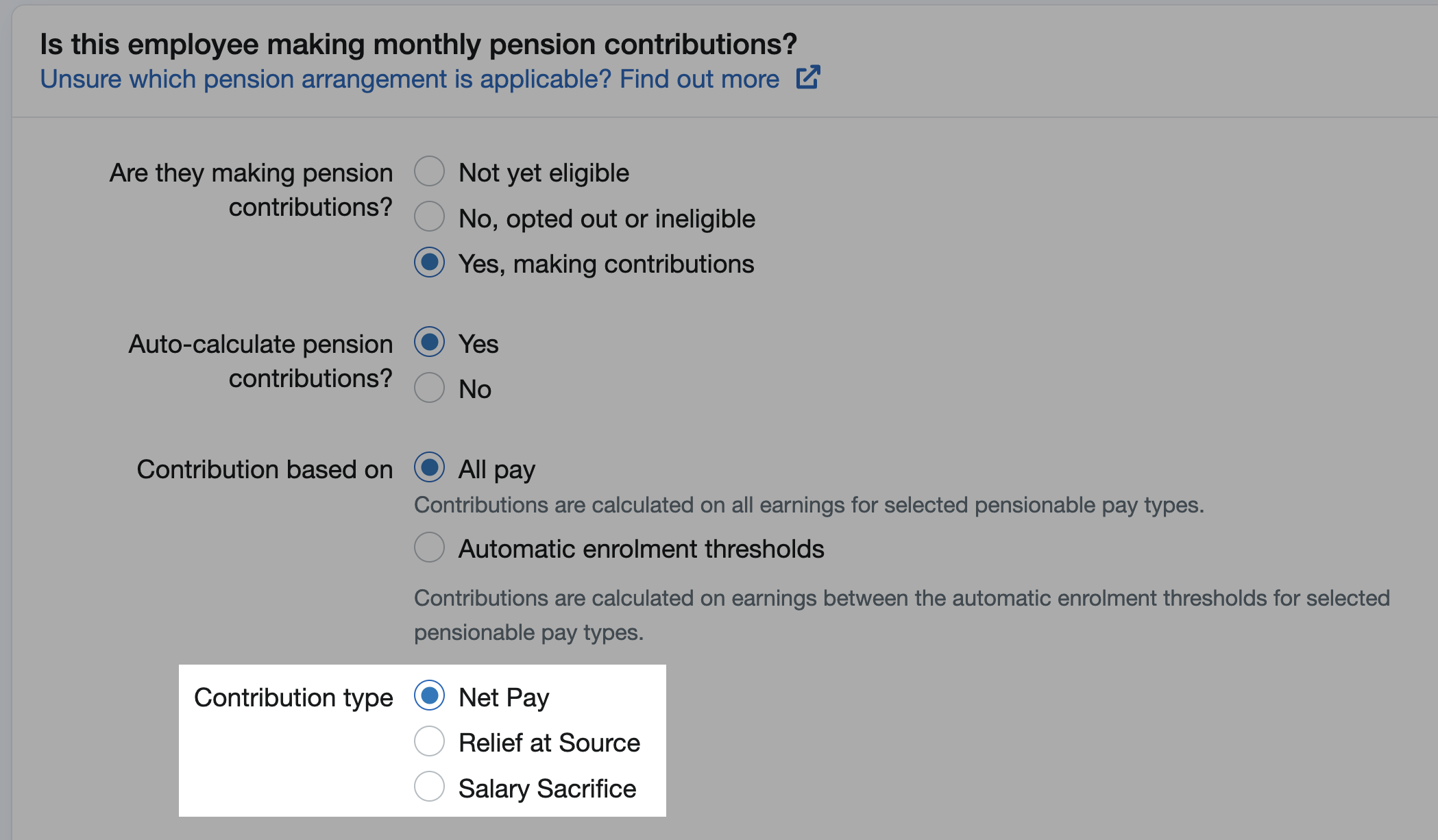
Task: Click the Auto-calculate pension contributions label
Action: click(260, 360)
